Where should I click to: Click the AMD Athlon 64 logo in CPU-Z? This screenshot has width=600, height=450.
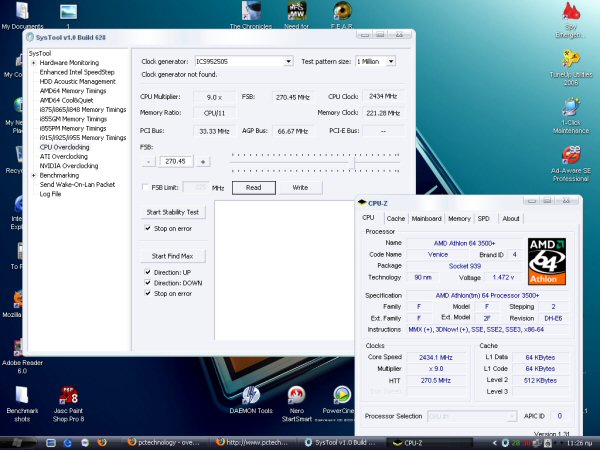[547, 261]
